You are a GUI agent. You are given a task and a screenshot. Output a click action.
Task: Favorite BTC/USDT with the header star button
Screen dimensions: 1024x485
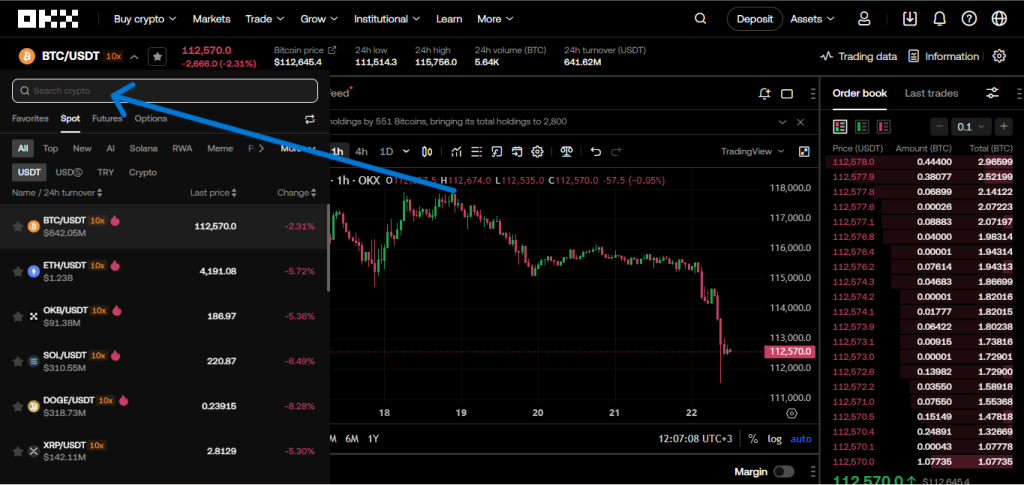[x=157, y=57]
